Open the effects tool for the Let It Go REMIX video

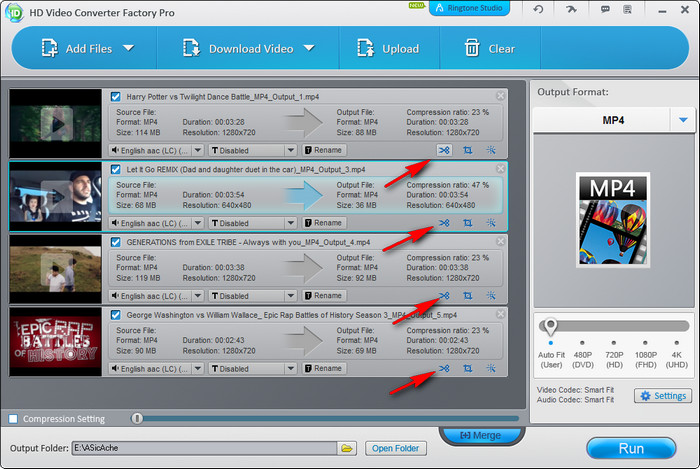click(491, 223)
